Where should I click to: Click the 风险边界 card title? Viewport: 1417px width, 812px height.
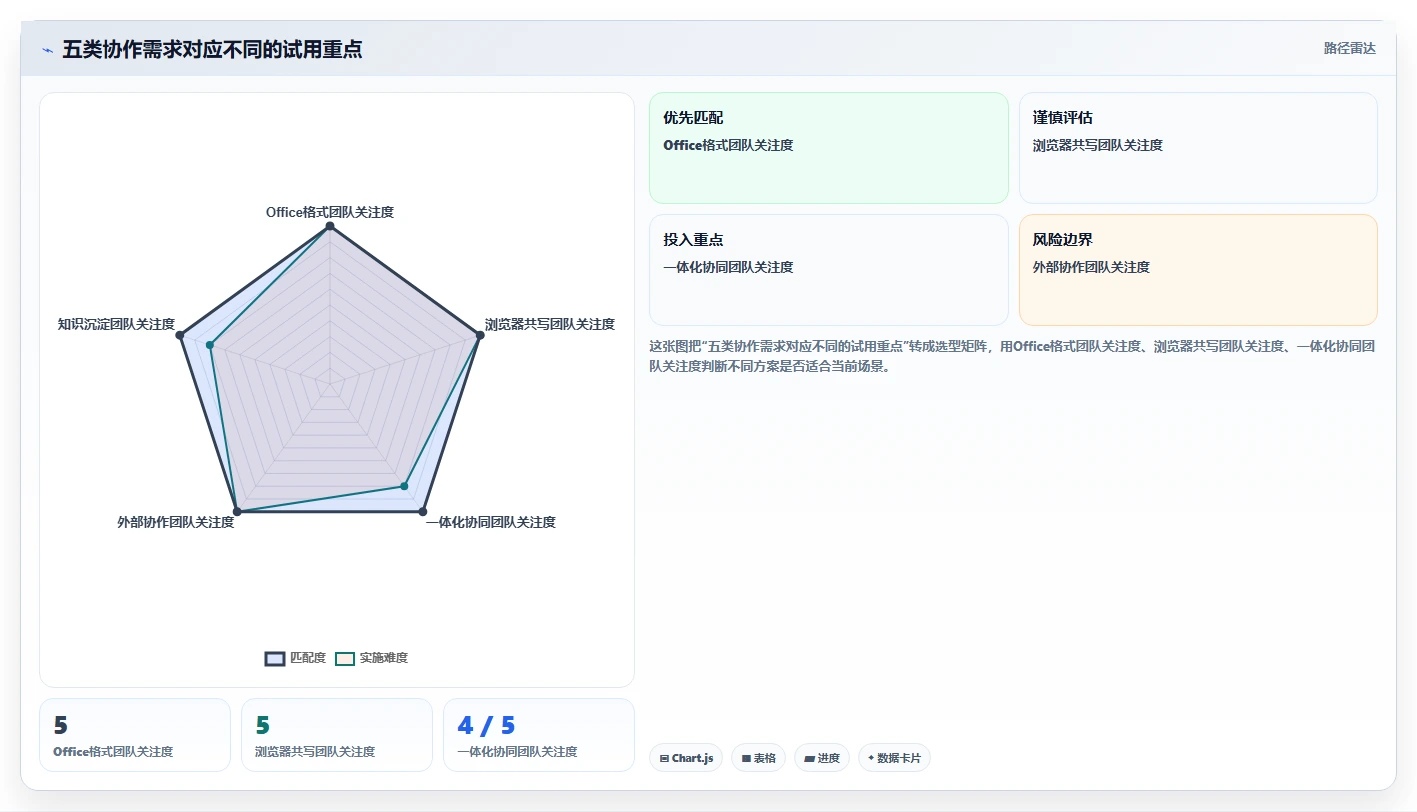[1063, 240]
